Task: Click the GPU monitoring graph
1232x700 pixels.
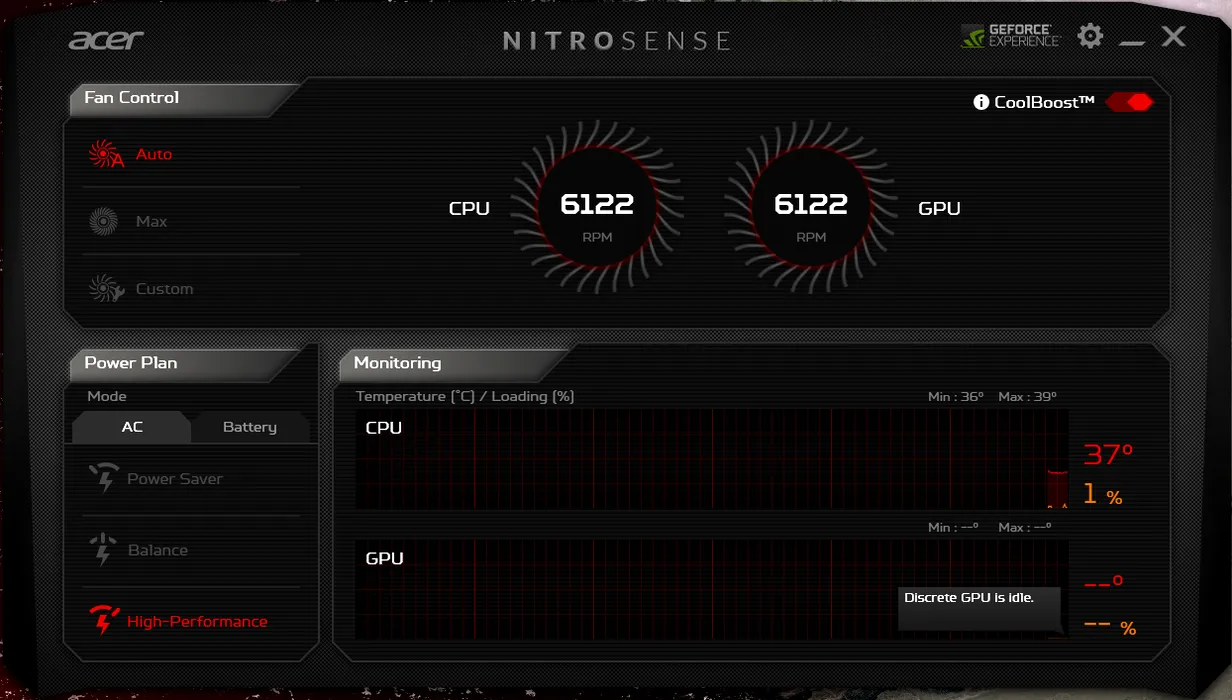Action: tap(712, 589)
